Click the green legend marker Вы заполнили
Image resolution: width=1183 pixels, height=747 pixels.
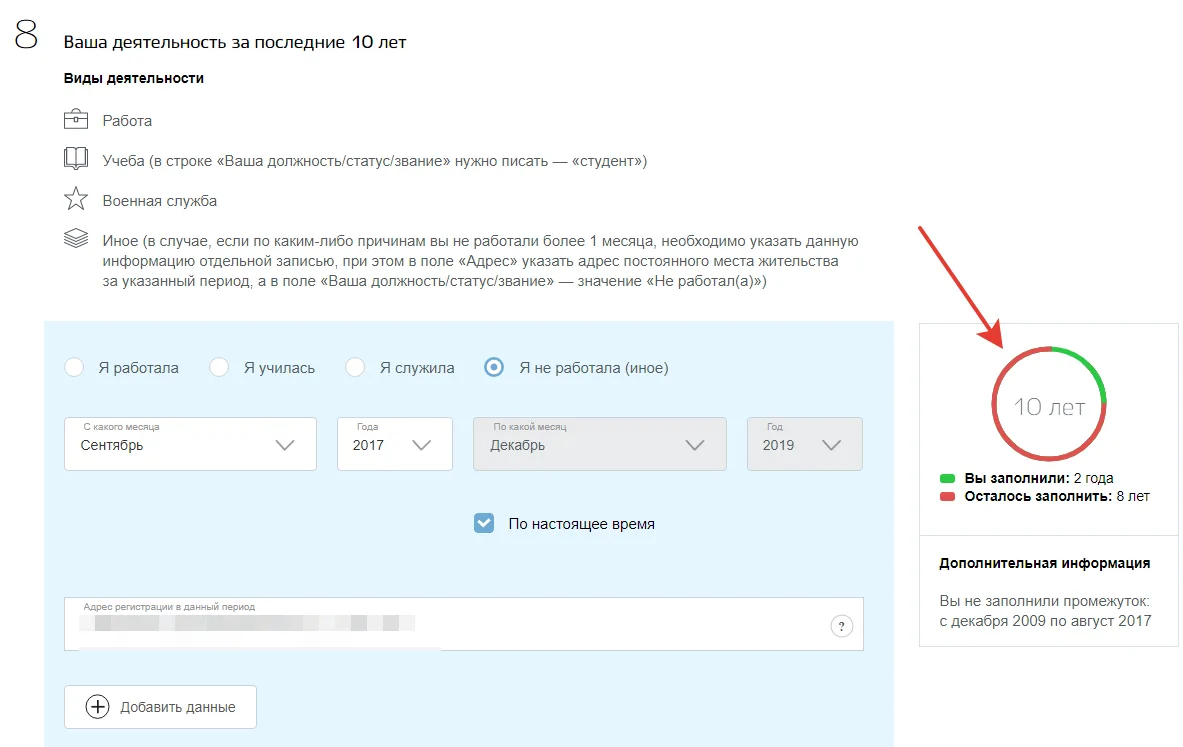[947, 478]
